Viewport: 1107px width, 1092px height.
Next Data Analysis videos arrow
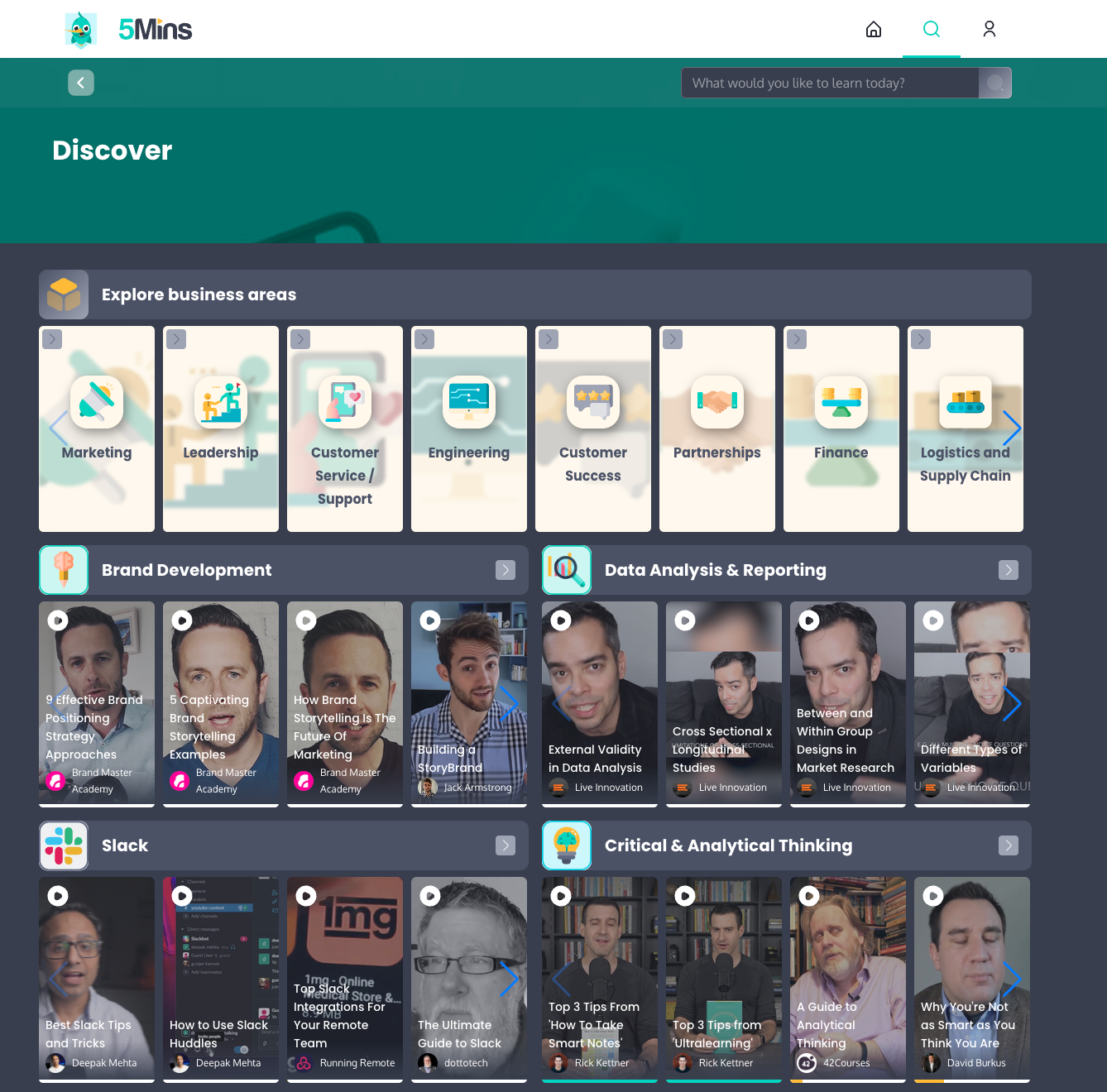coord(1012,703)
